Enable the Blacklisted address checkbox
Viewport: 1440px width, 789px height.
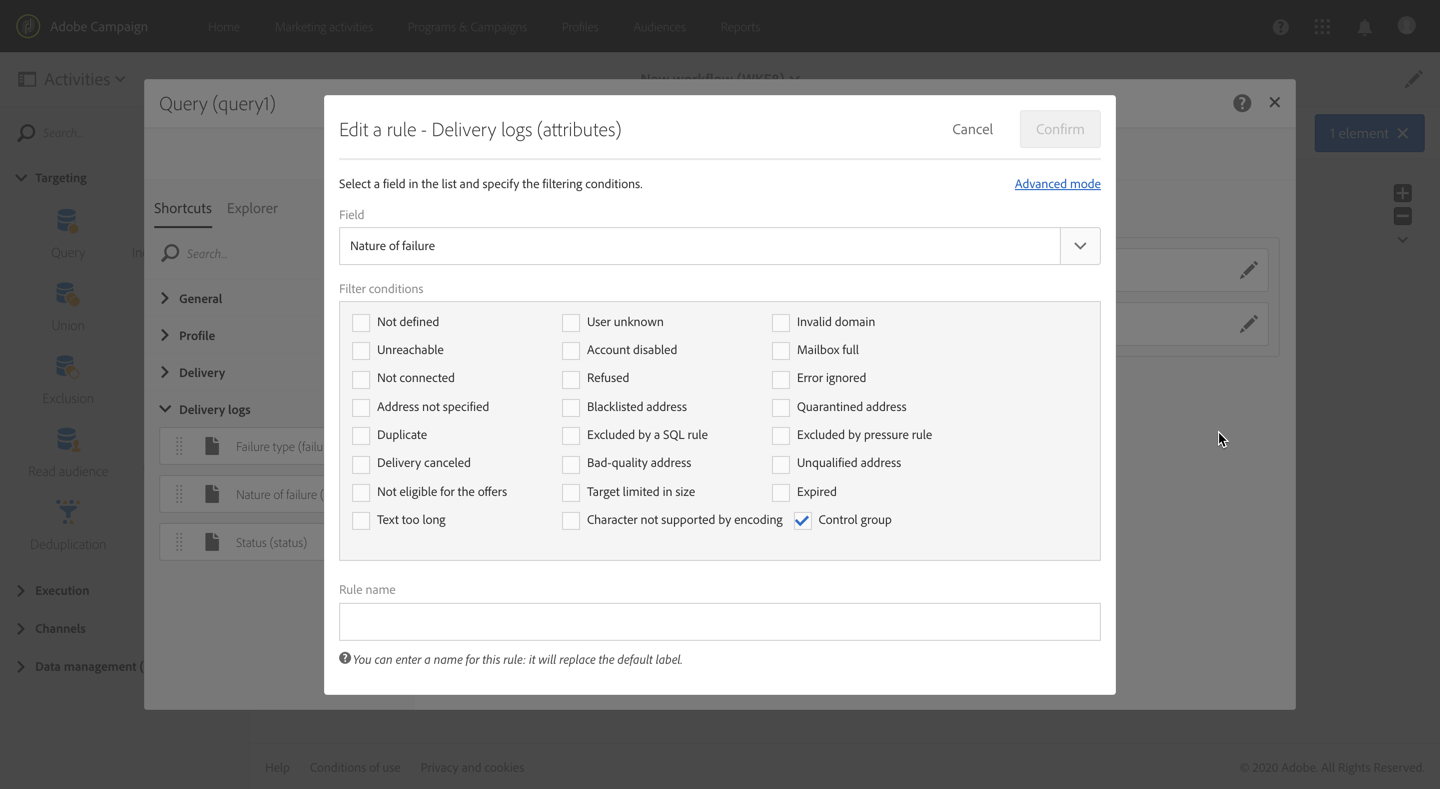(571, 408)
